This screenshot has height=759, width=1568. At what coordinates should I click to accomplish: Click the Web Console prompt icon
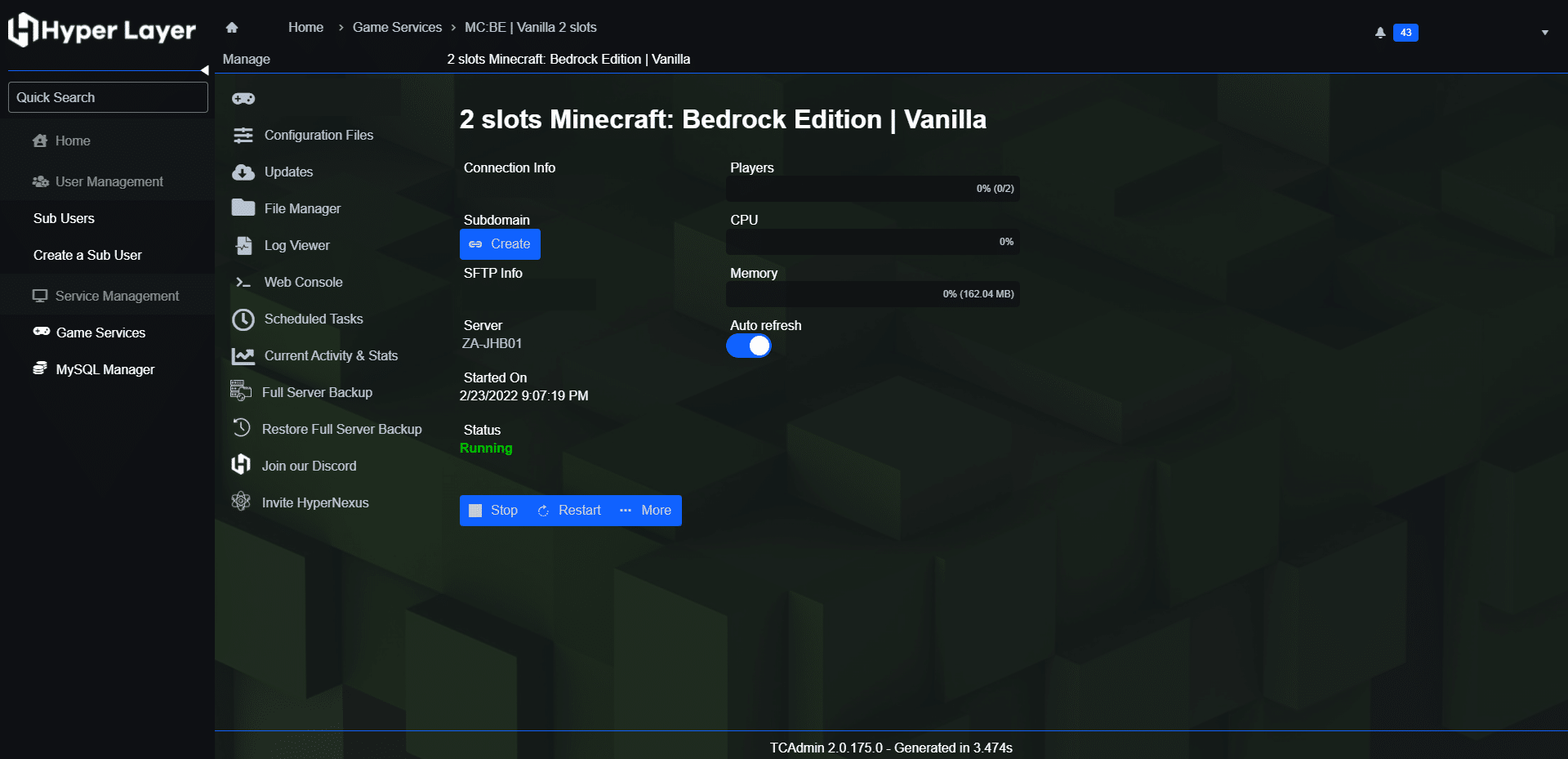(x=243, y=283)
